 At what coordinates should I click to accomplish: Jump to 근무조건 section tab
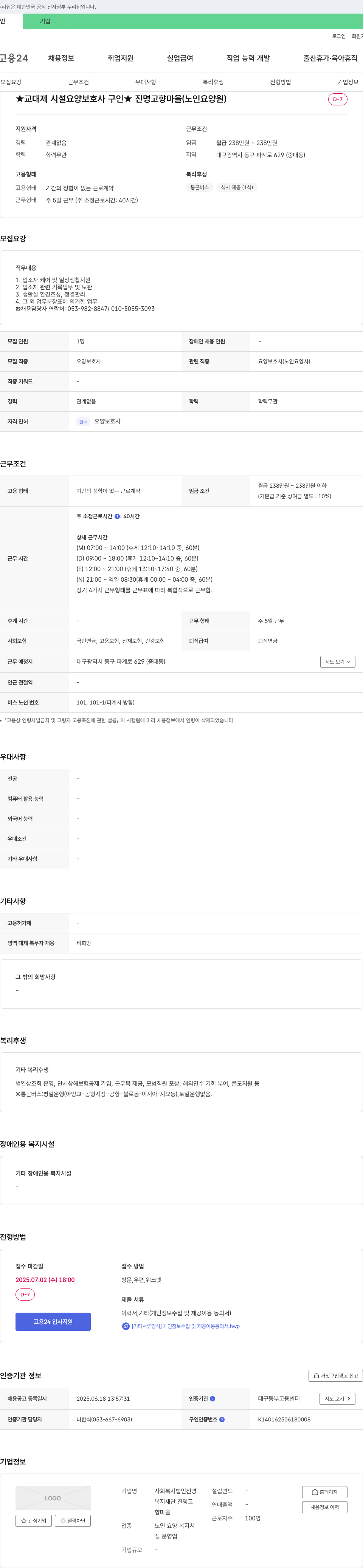pyautogui.click(x=79, y=82)
